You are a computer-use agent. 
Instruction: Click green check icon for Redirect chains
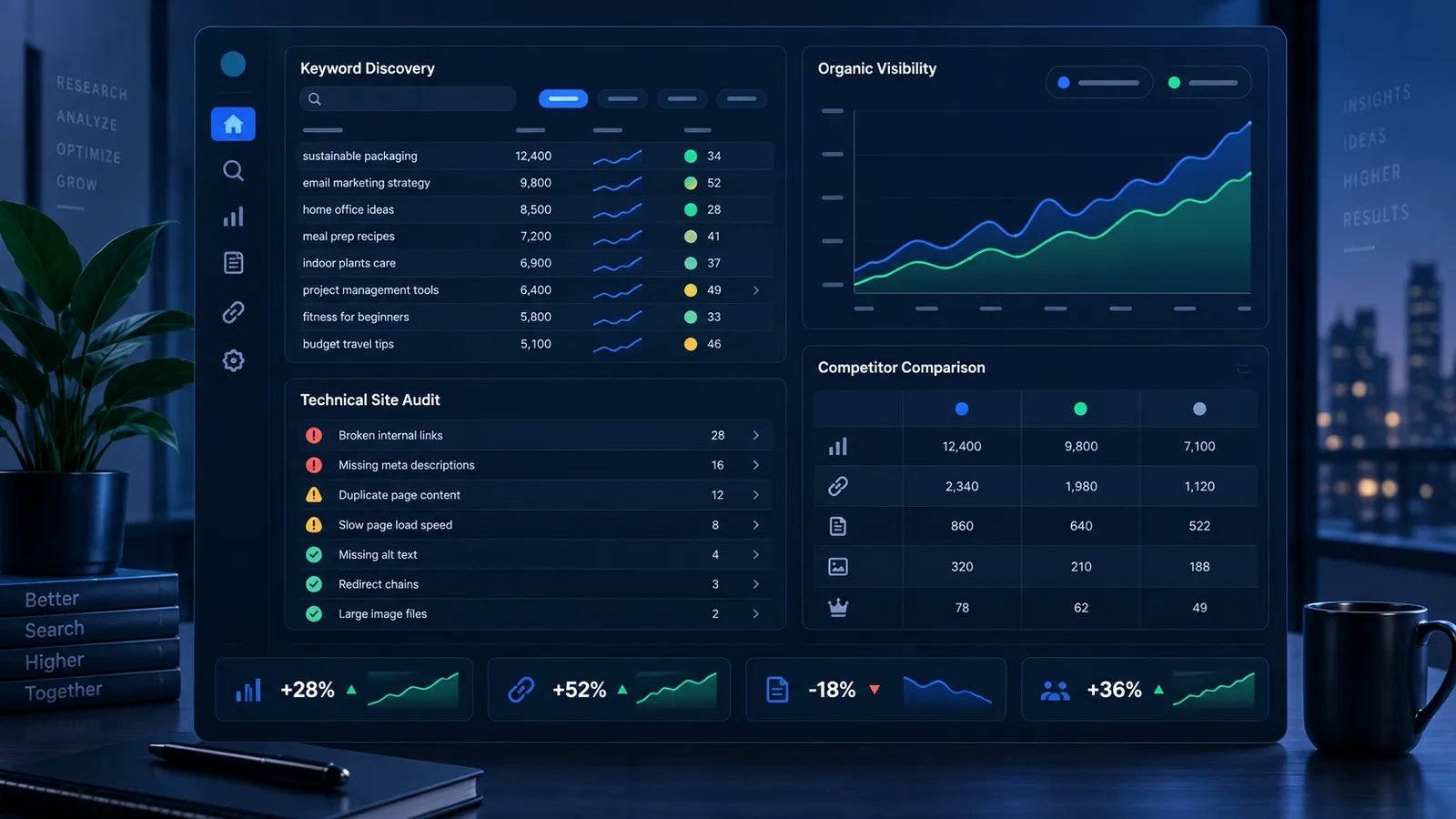click(x=314, y=584)
